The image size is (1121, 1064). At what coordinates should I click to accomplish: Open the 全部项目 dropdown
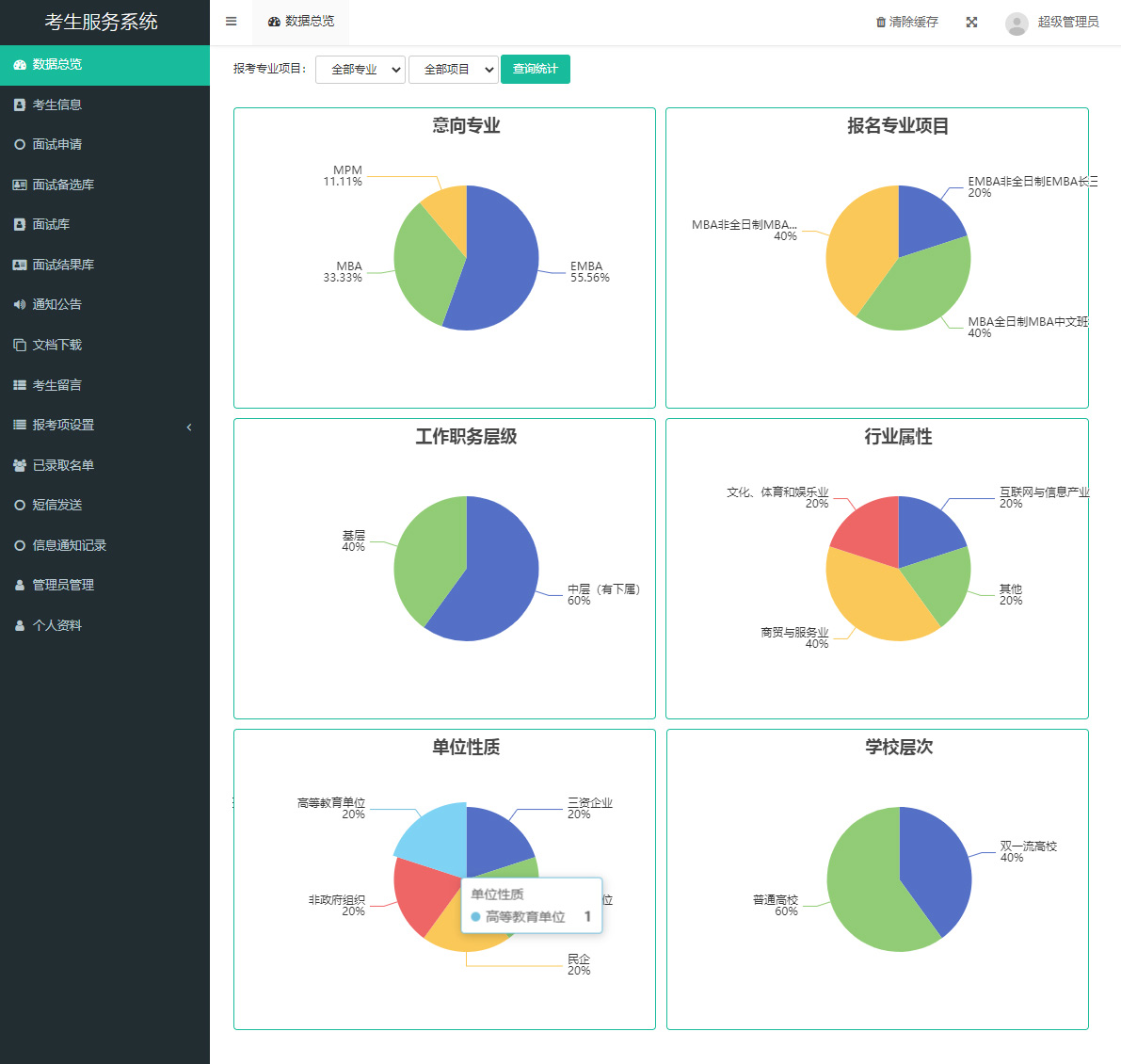click(x=454, y=70)
